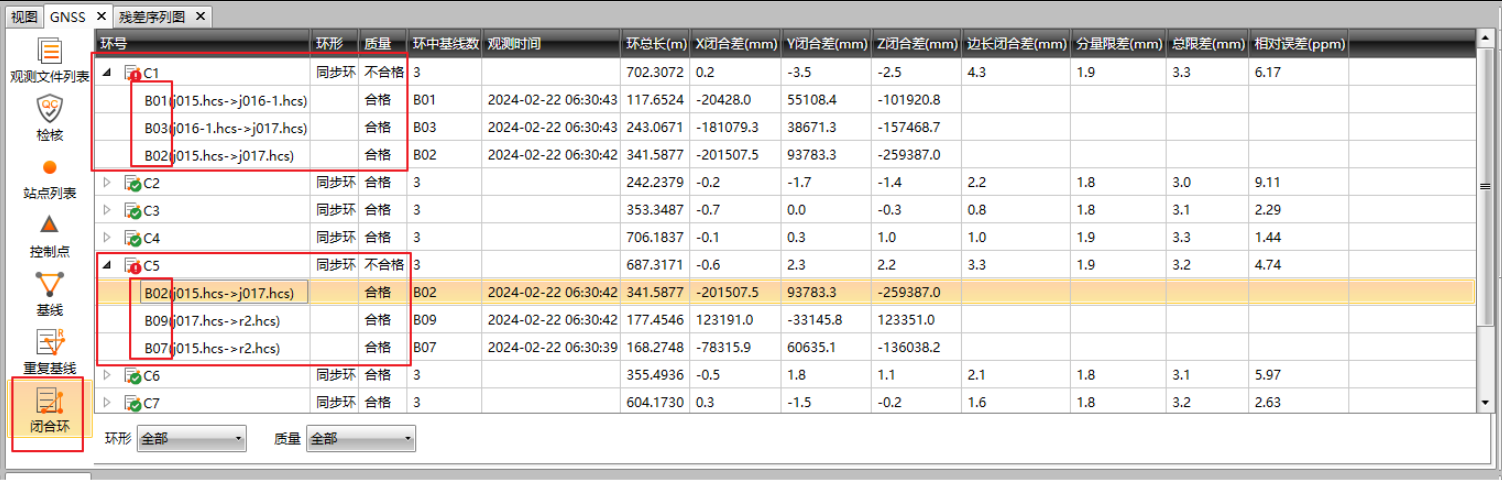Expand the C4 loop row

[x=108, y=238]
